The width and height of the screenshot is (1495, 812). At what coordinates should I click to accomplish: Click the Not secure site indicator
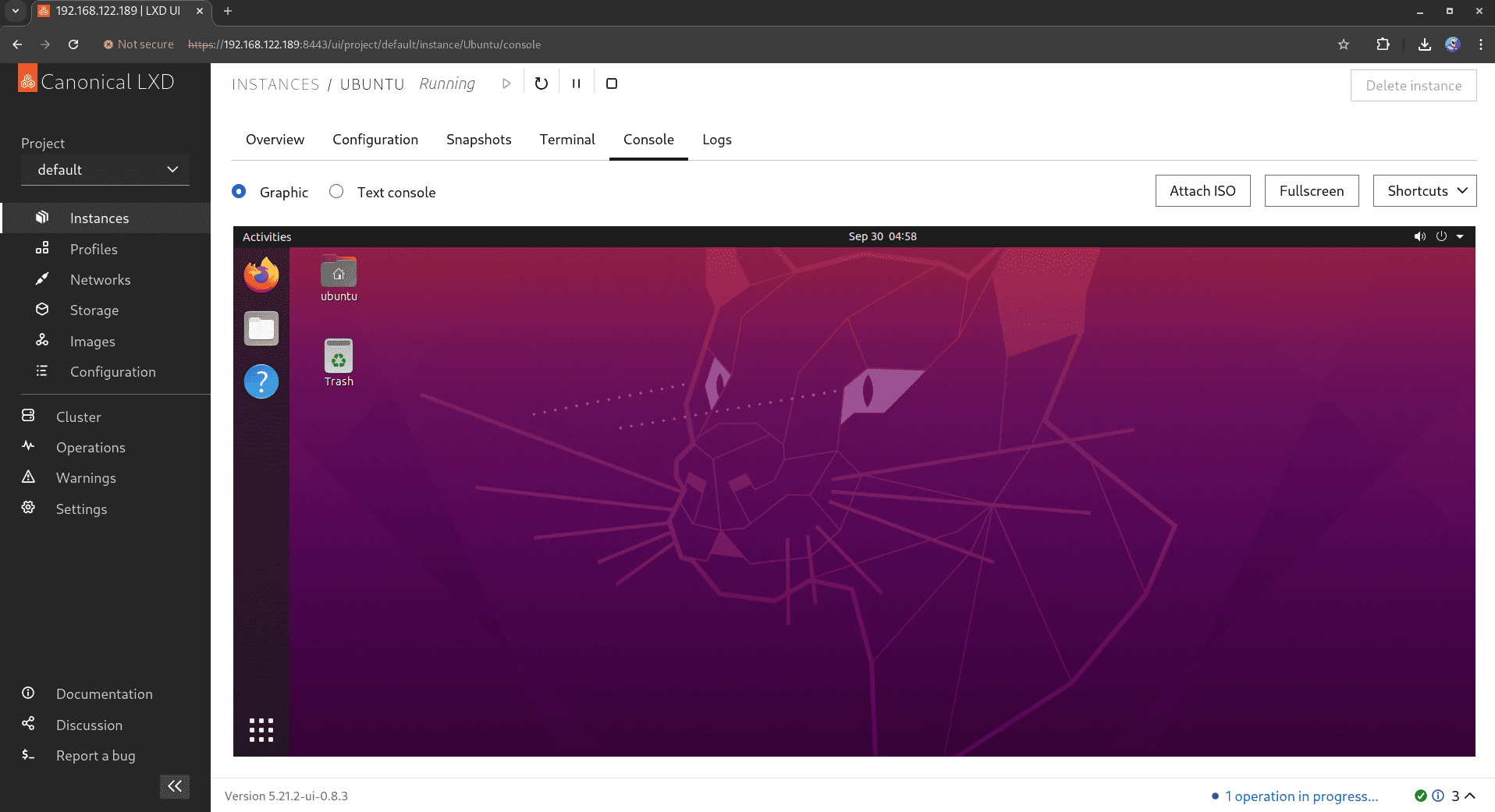click(139, 44)
